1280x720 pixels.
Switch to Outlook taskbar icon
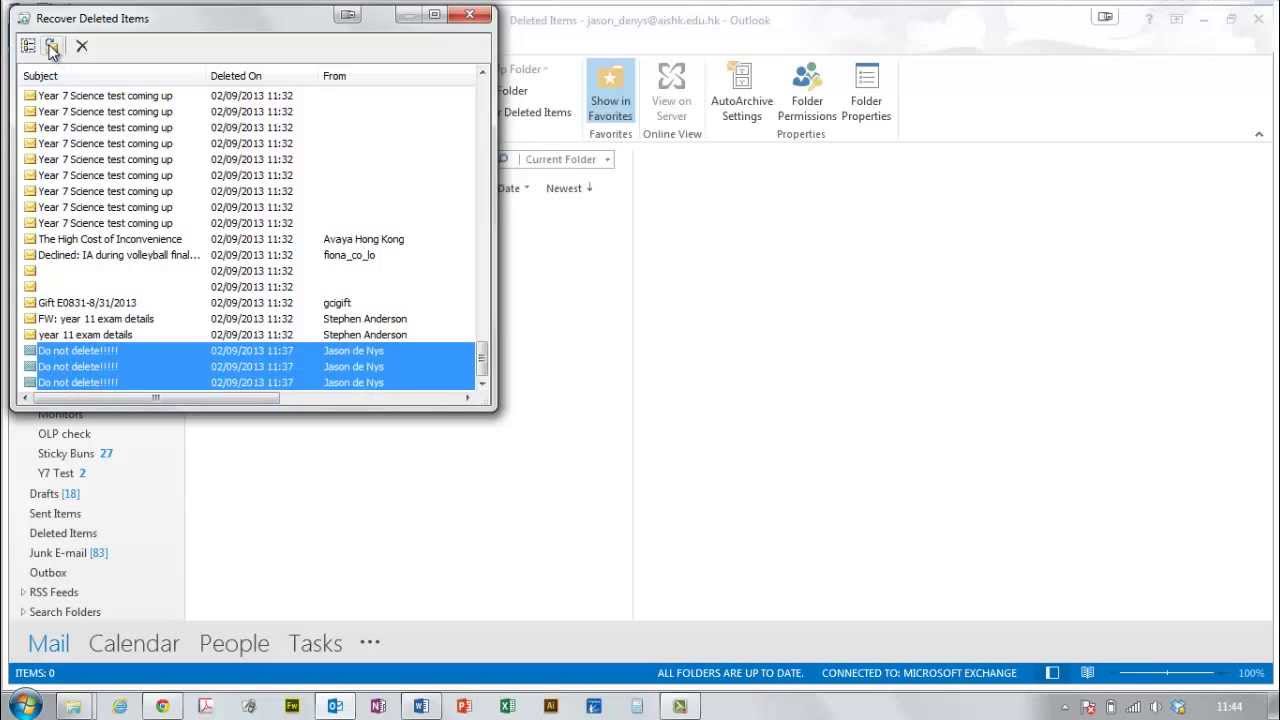tap(335, 706)
